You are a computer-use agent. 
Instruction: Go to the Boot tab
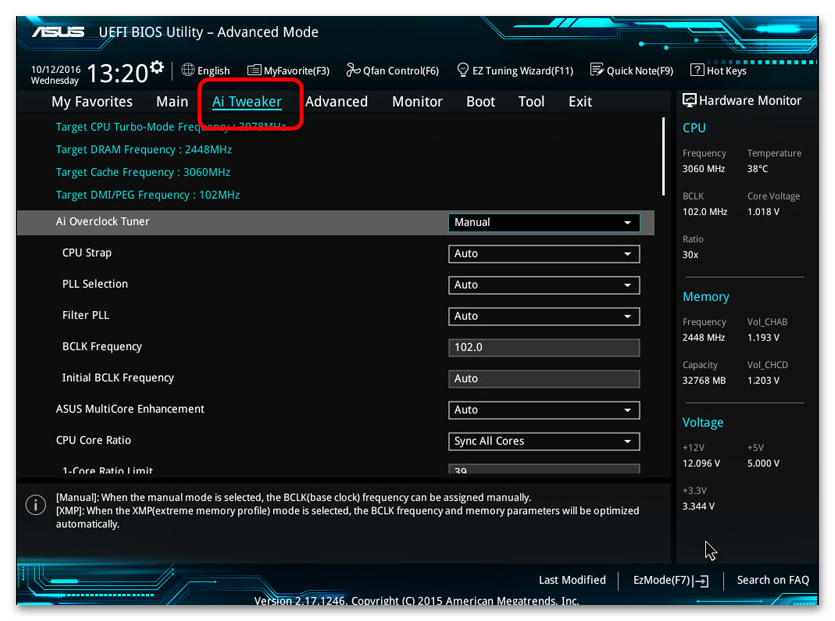[x=480, y=102]
